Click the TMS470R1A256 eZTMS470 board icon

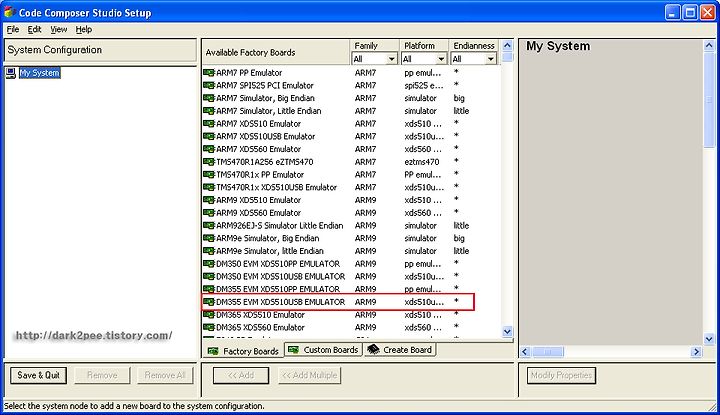(208, 162)
